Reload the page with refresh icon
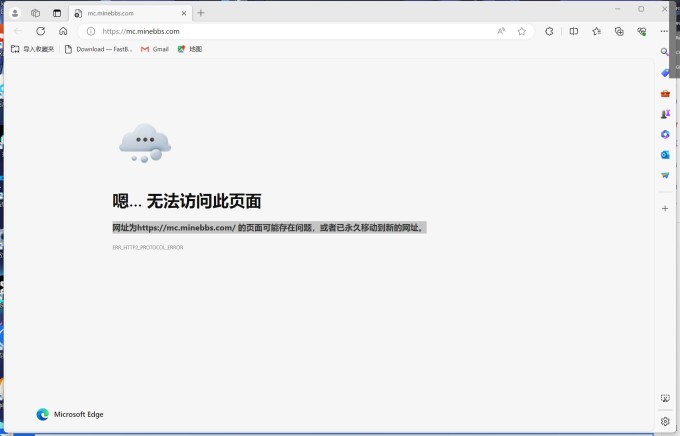 [x=41, y=31]
